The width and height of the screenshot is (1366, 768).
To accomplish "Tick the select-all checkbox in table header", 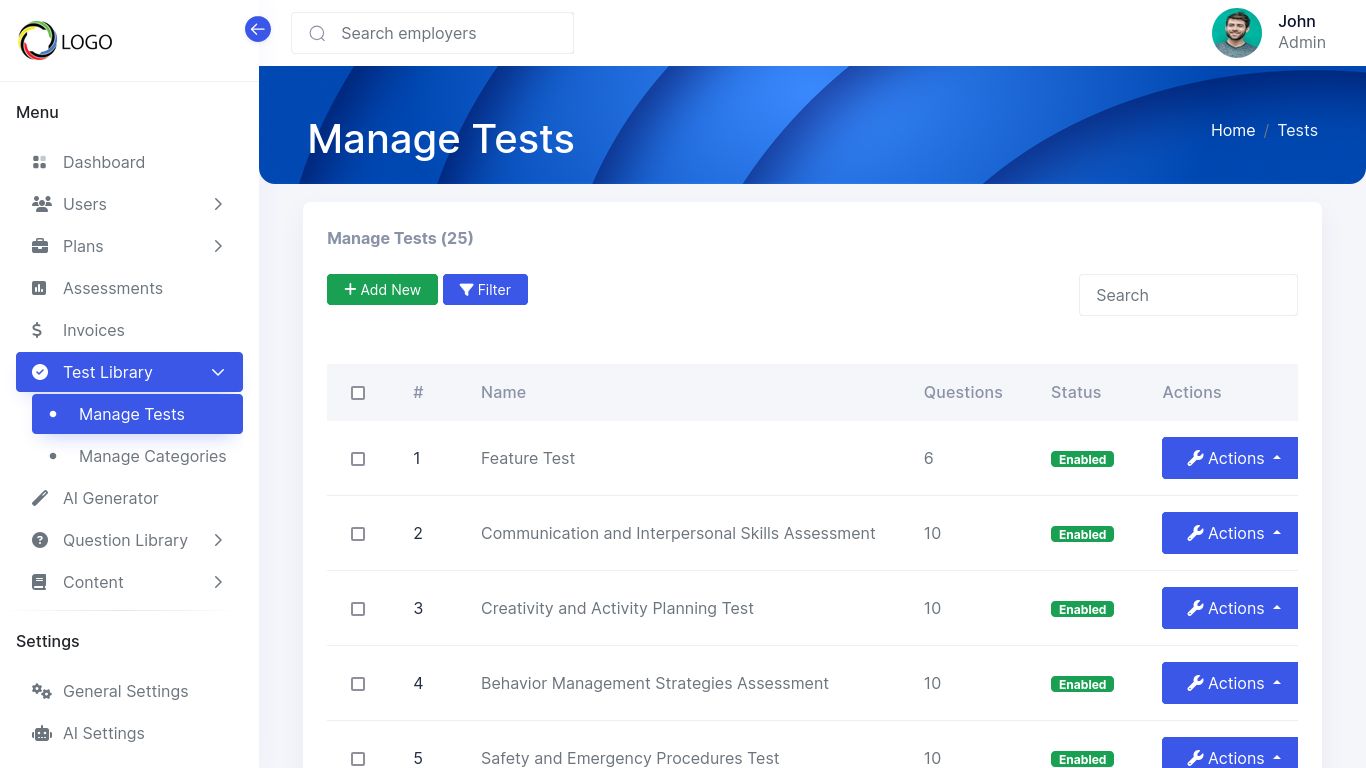I will [358, 393].
